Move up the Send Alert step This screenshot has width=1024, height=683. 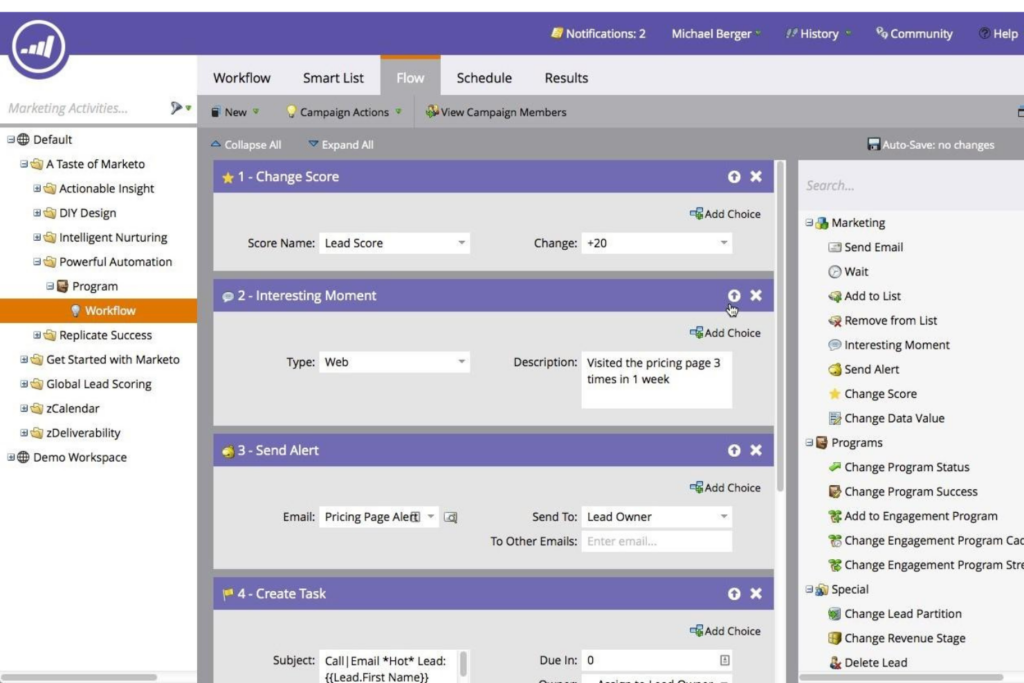click(734, 451)
